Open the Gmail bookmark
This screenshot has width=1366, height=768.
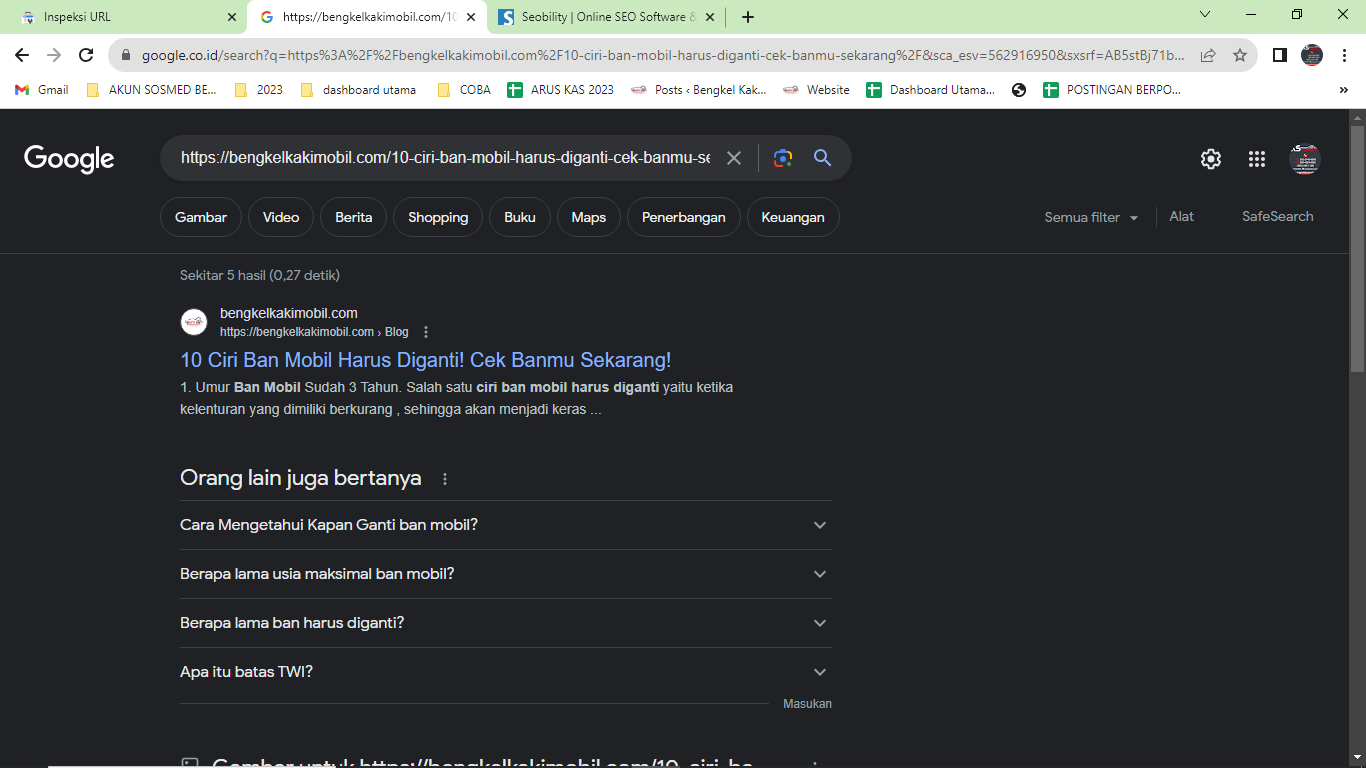click(x=42, y=90)
